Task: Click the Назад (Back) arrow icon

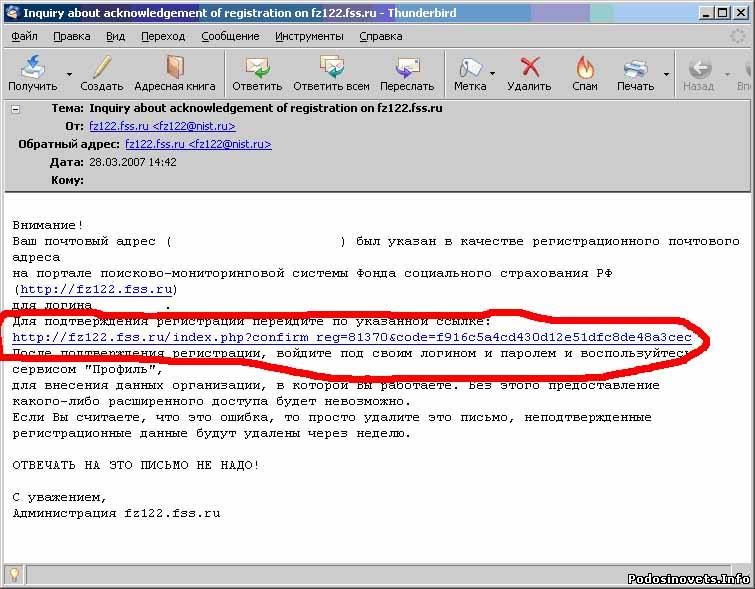Action: point(699,68)
